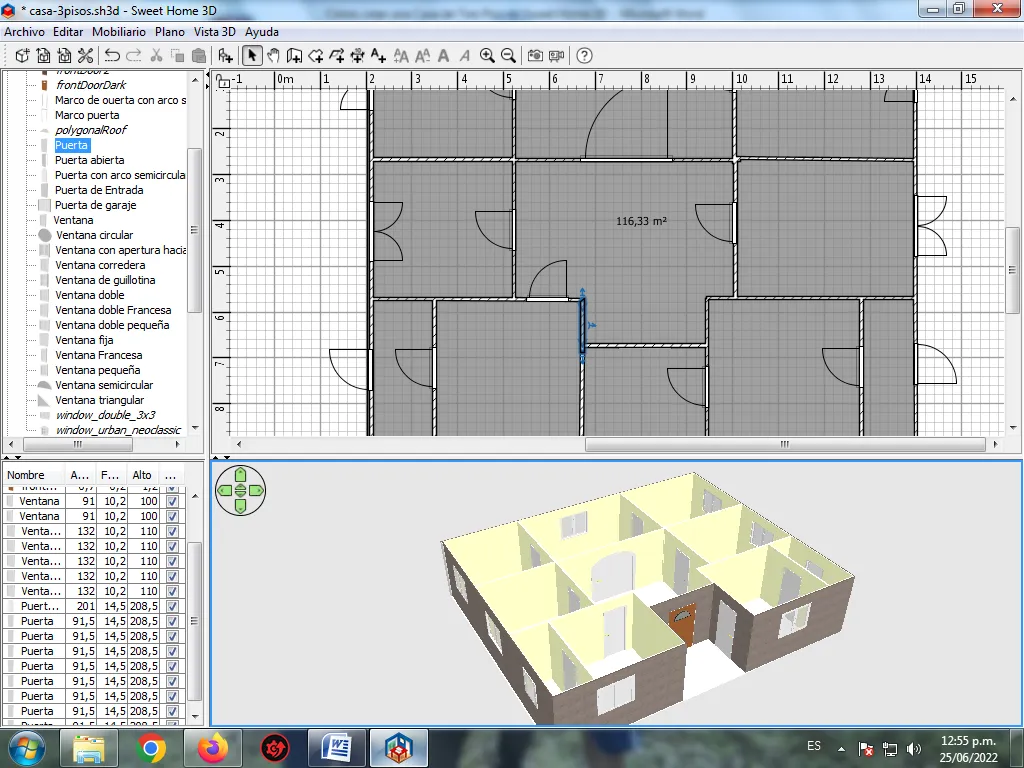Open the Archivo menu
Screen dimensions: 1024x768
[x=24, y=31]
